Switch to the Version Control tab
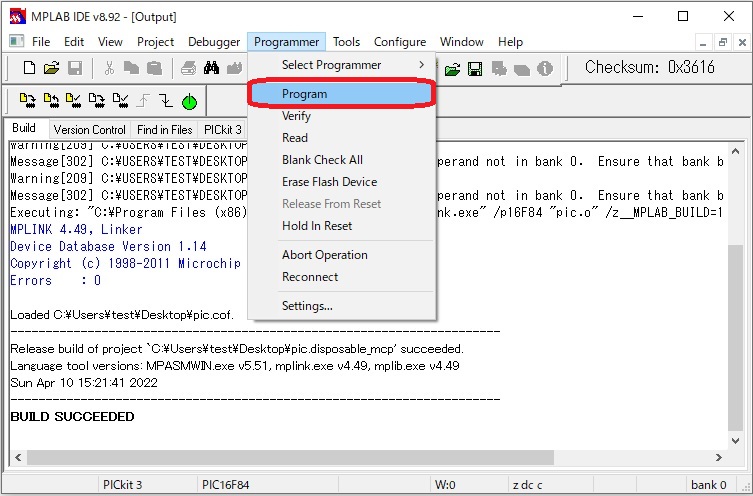 (x=89, y=130)
